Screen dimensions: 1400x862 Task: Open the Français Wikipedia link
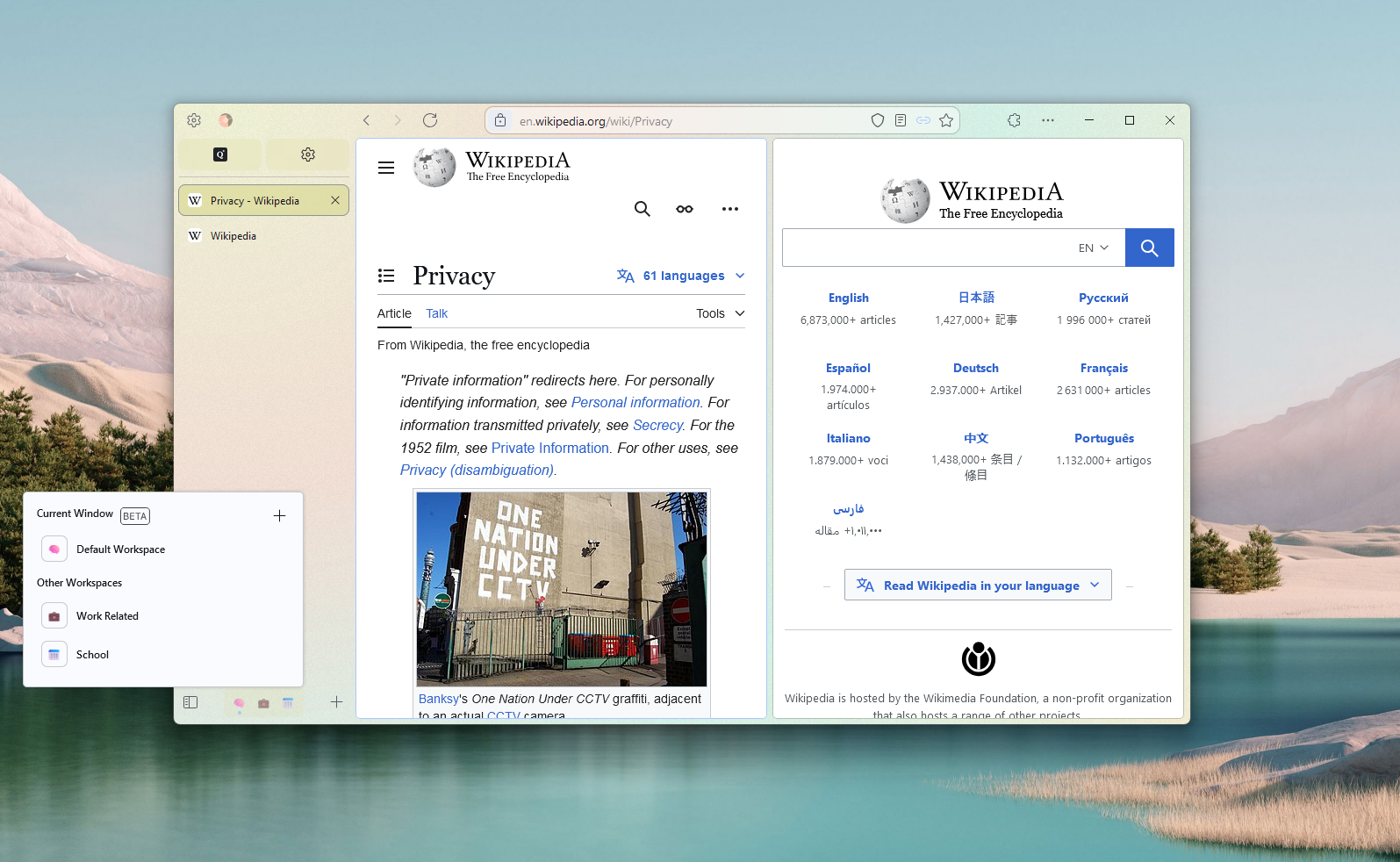(1104, 369)
